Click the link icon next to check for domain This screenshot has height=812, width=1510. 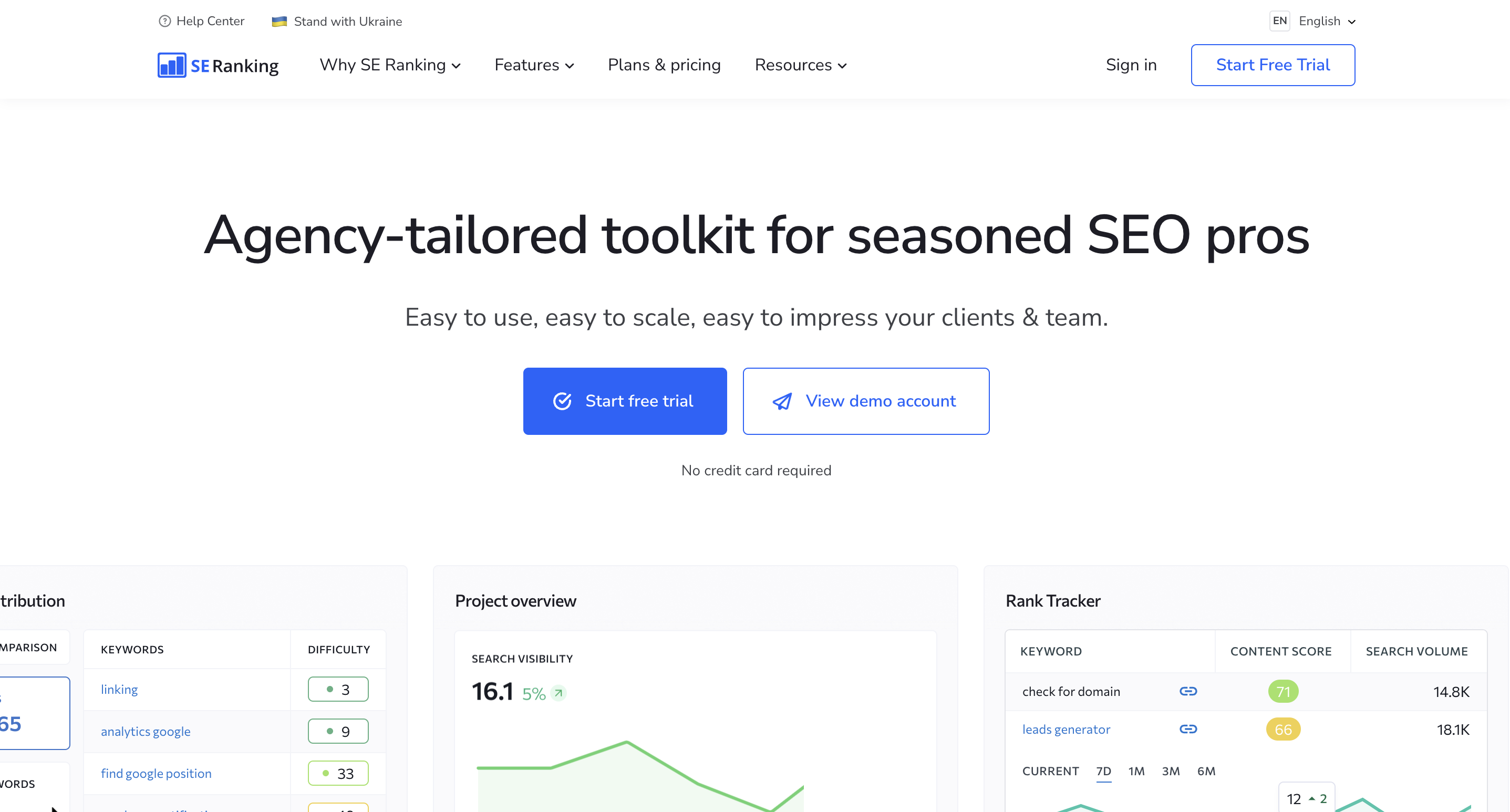(1188, 691)
